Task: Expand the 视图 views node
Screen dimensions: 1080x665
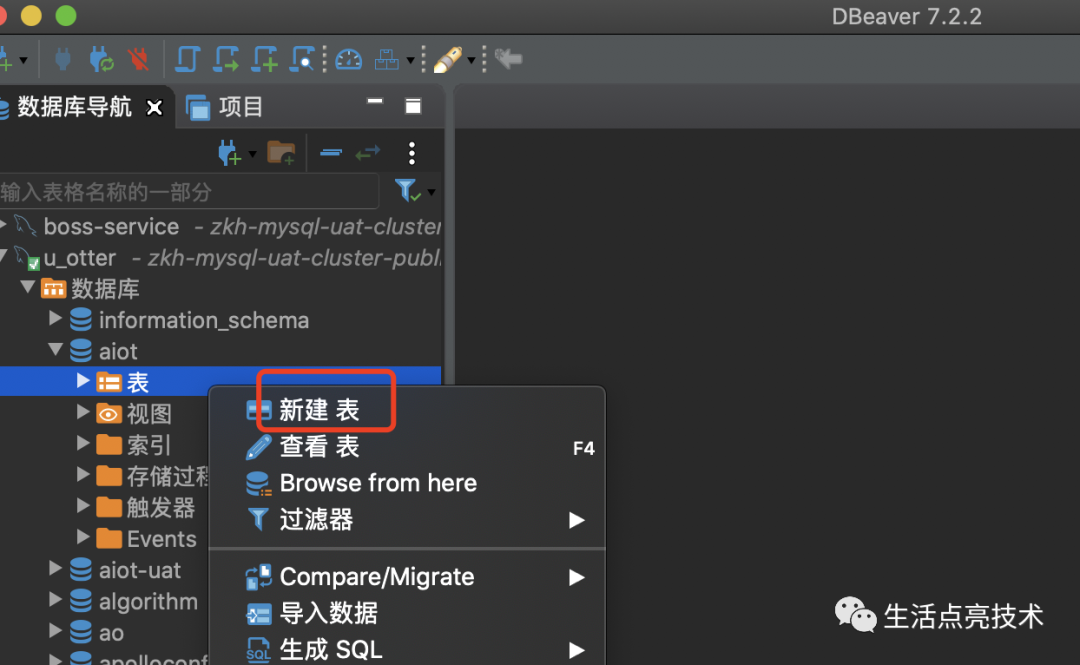Action: pyautogui.click(x=83, y=412)
